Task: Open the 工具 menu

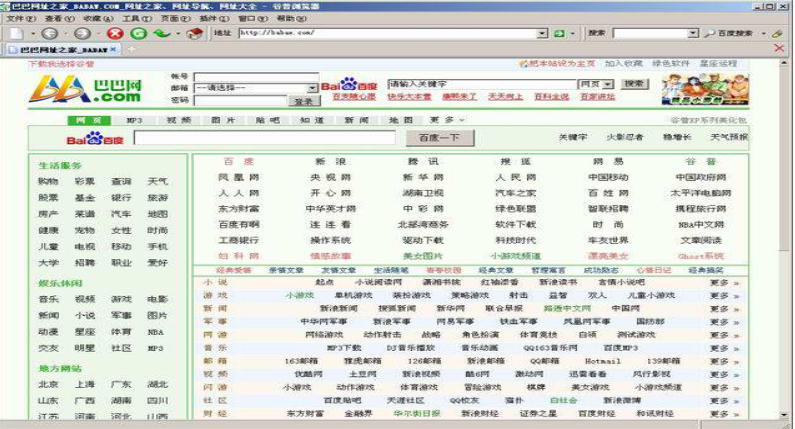Action: tap(137, 18)
